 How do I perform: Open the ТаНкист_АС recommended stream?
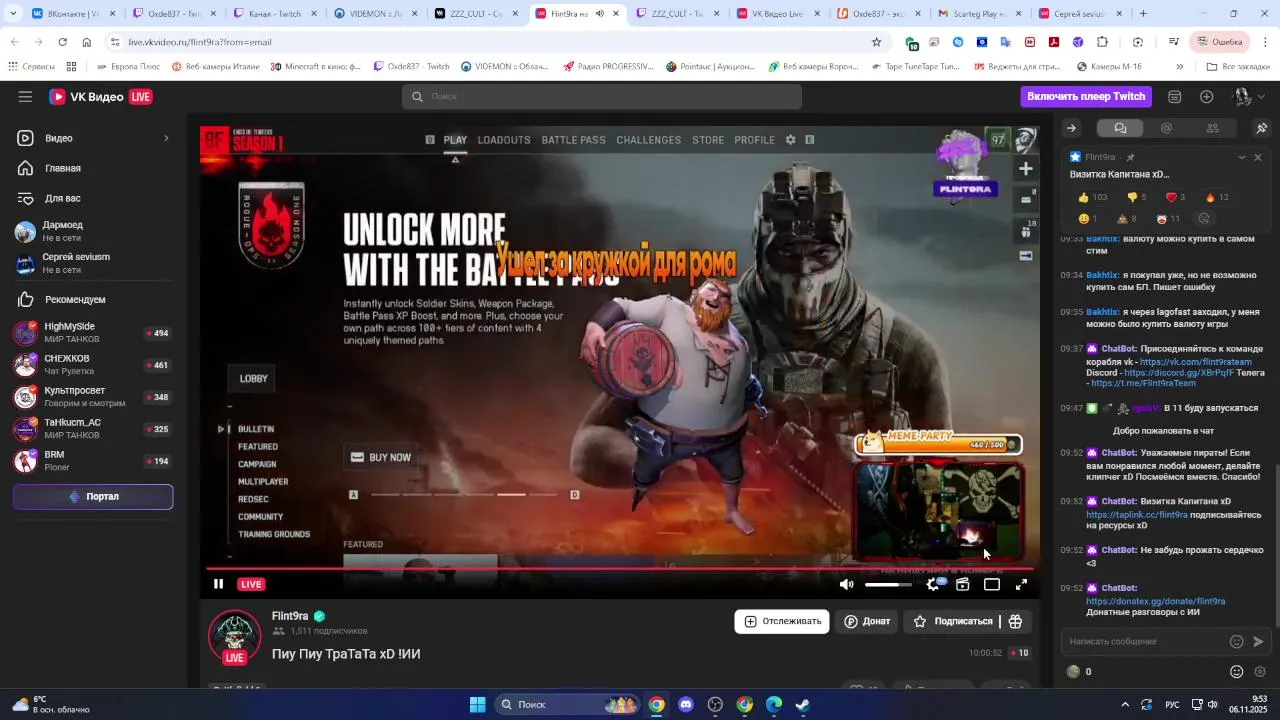(93, 429)
